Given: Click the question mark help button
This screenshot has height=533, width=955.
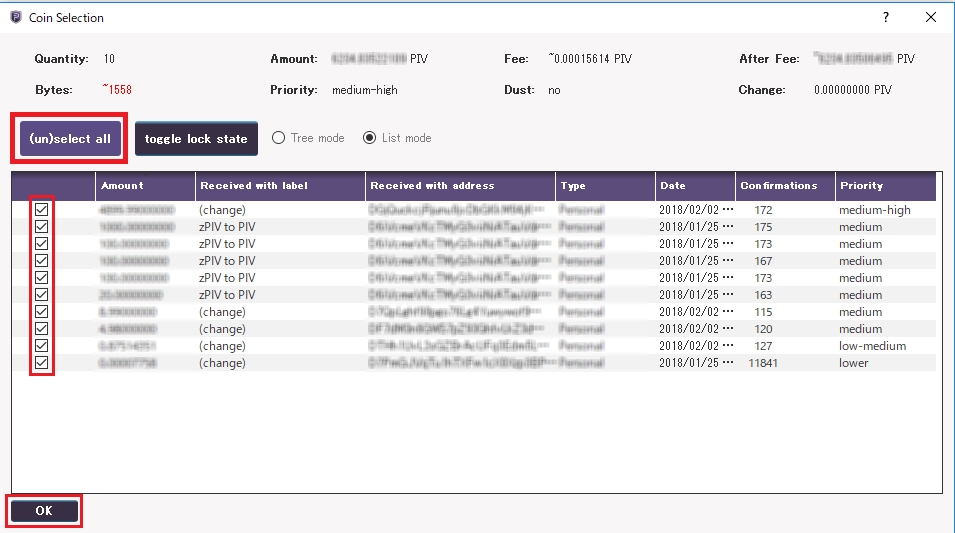Looking at the screenshot, I should pyautogui.click(x=885, y=17).
